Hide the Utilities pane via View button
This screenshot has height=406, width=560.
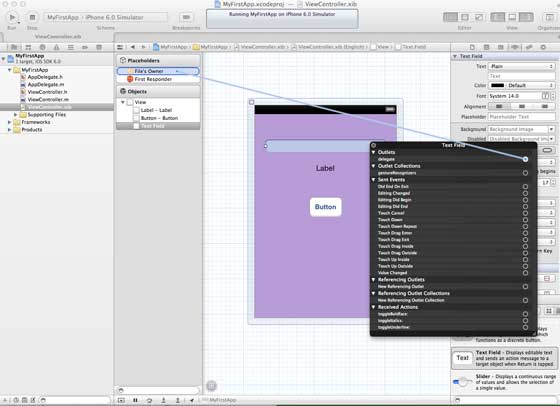[x=526, y=17]
